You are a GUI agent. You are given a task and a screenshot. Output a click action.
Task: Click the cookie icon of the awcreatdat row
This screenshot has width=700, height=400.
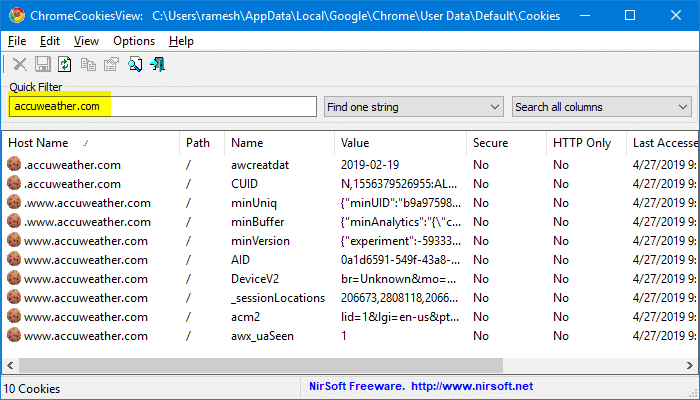pos(14,164)
